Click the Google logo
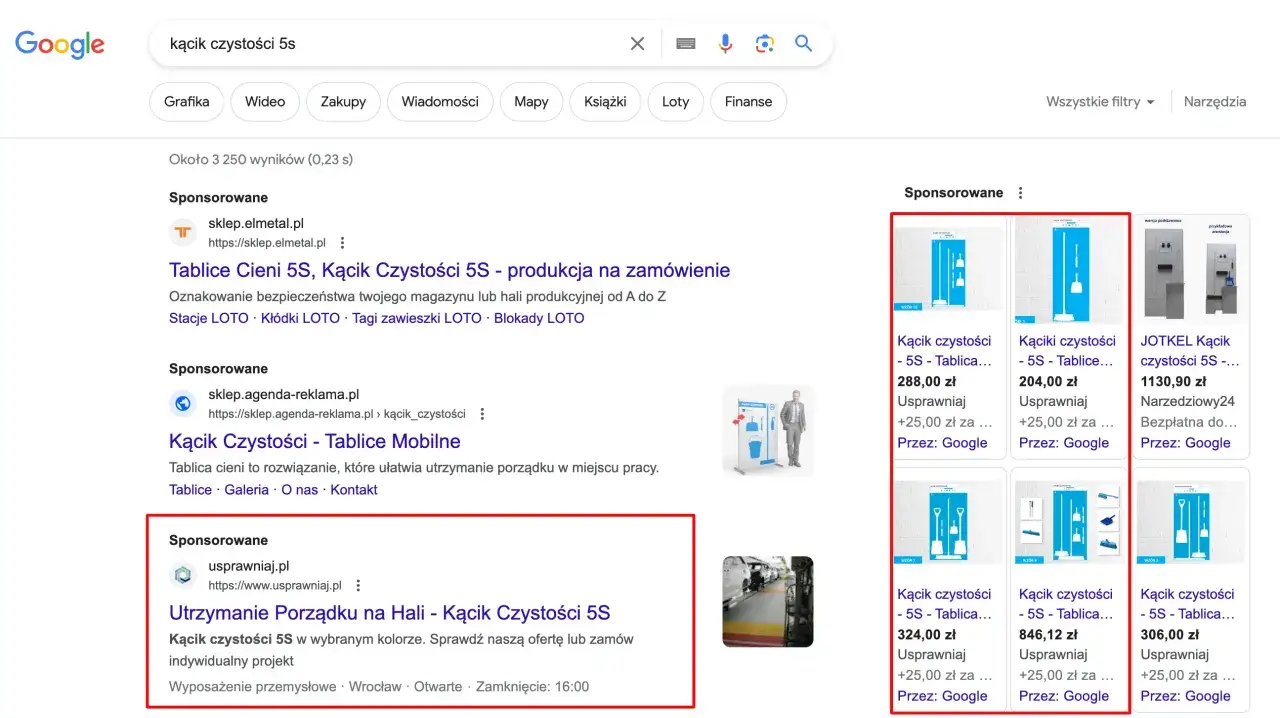This screenshot has width=1280, height=718. click(x=59, y=44)
